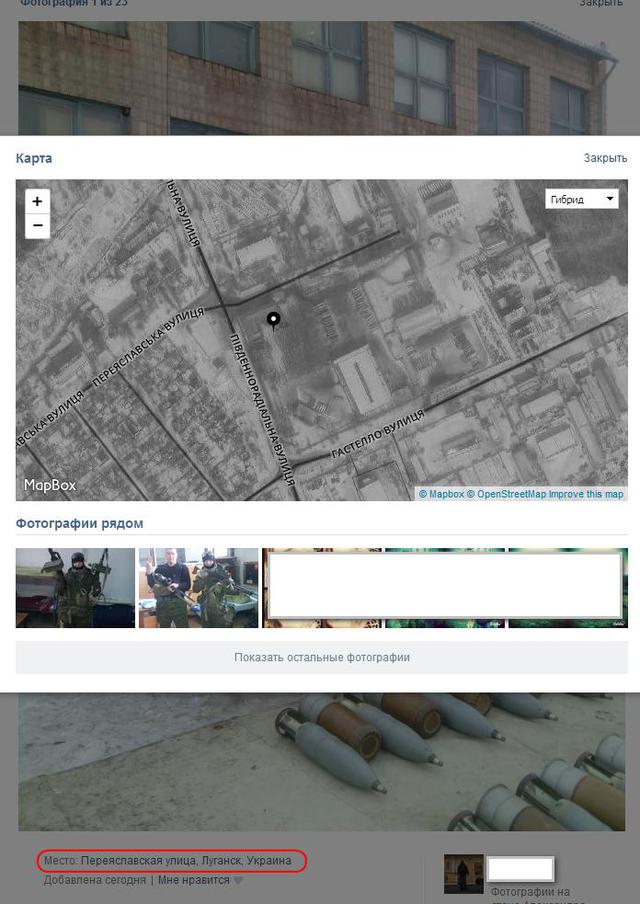Image resolution: width=640 pixels, height=904 pixels.
Task: Open second nearby photo with two men
Action: (x=198, y=588)
